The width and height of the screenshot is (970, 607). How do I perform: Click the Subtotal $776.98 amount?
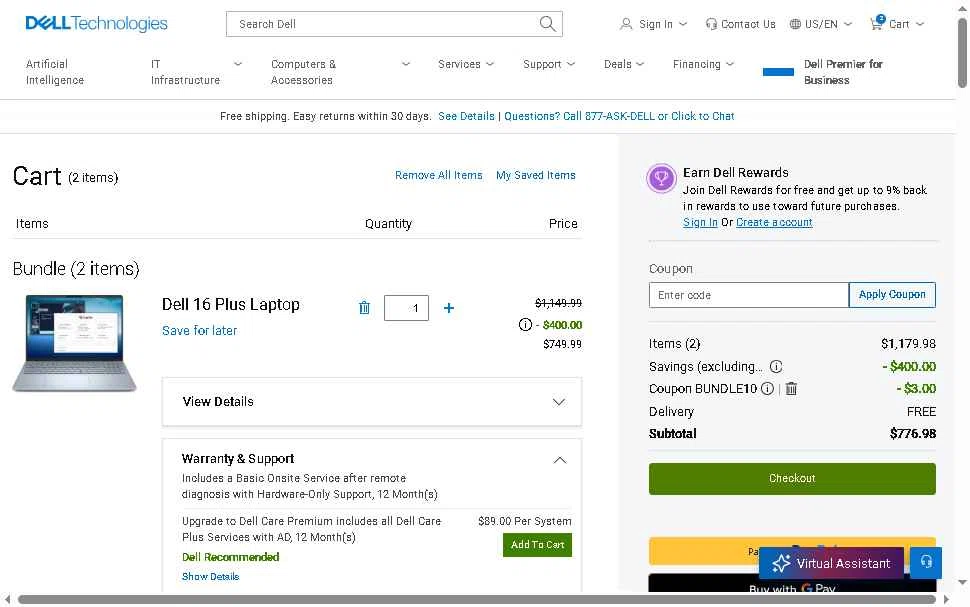pyautogui.click(x=912, y=433)
